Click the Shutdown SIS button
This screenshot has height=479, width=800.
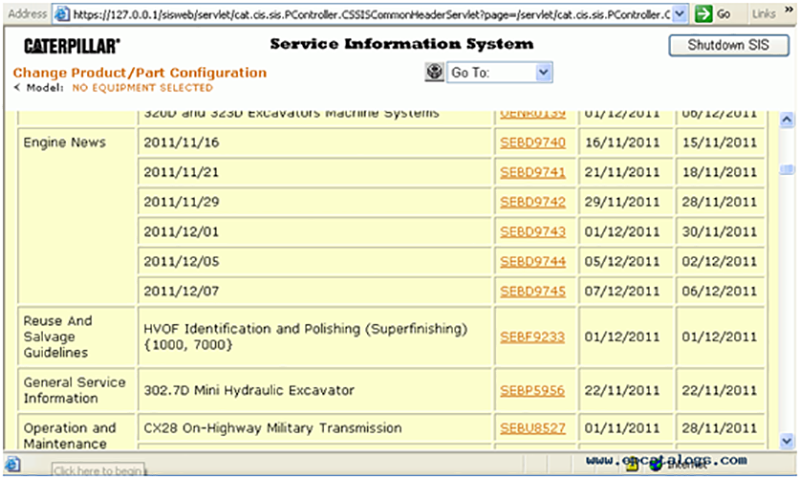[x=729, y=45]
